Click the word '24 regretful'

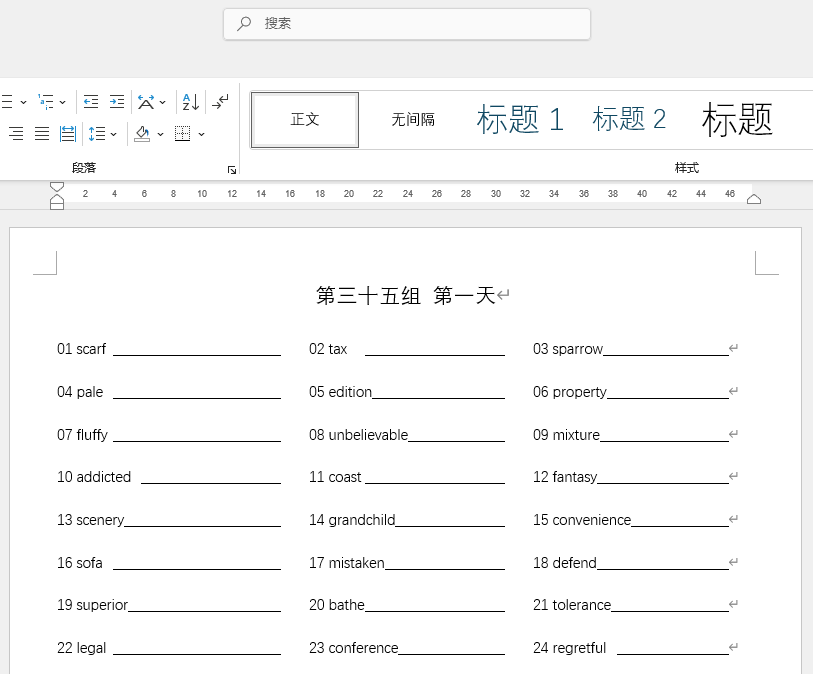pos(569,649)
